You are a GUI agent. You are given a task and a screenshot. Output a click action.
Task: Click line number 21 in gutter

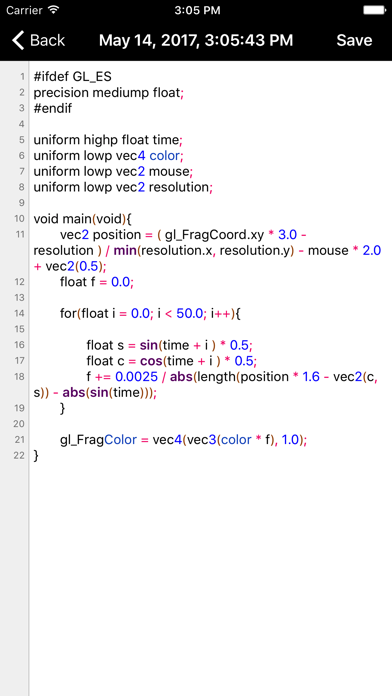coord(20,440)
